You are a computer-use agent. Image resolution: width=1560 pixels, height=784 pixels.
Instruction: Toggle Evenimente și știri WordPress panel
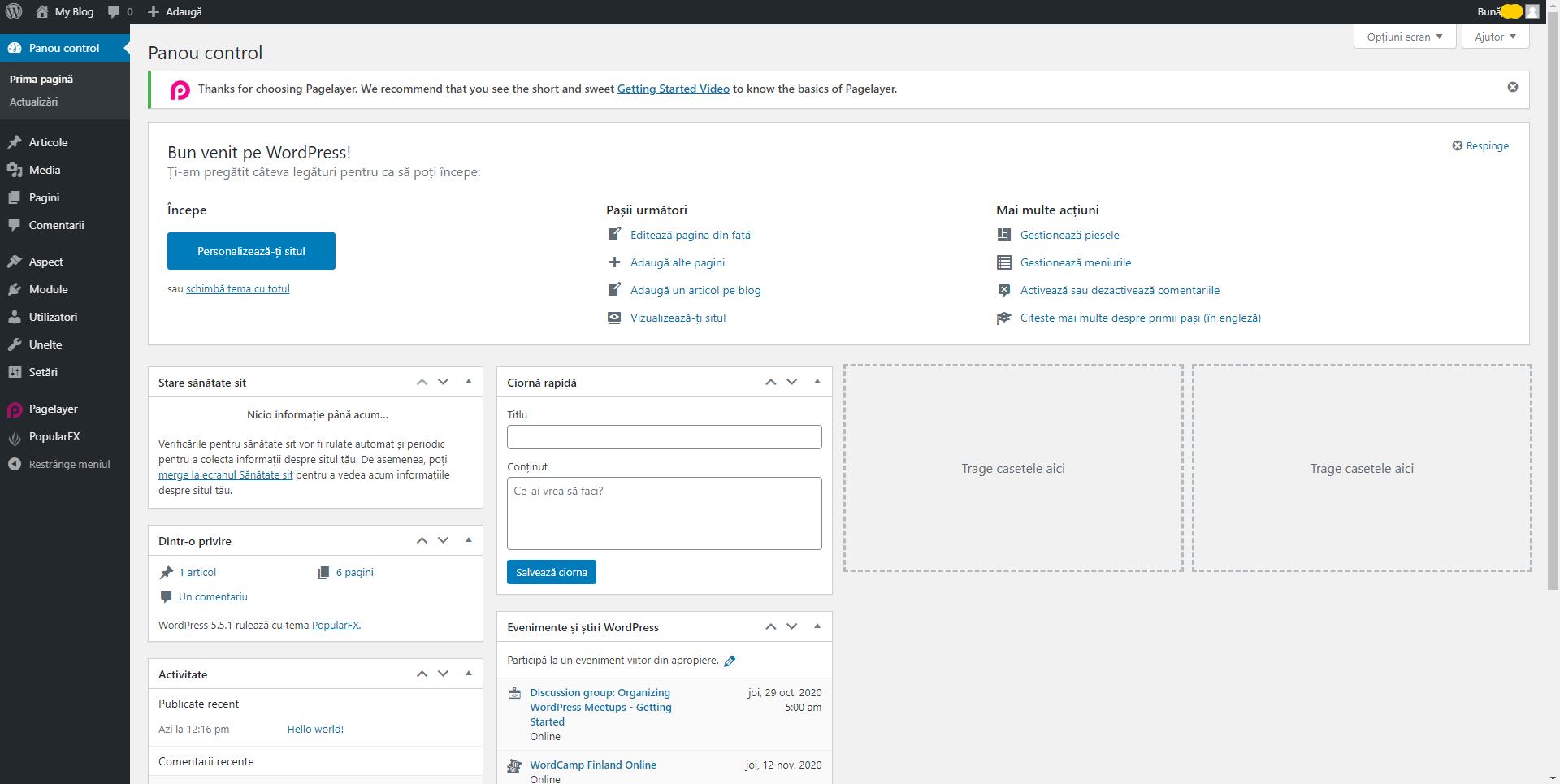click(817, 626)
